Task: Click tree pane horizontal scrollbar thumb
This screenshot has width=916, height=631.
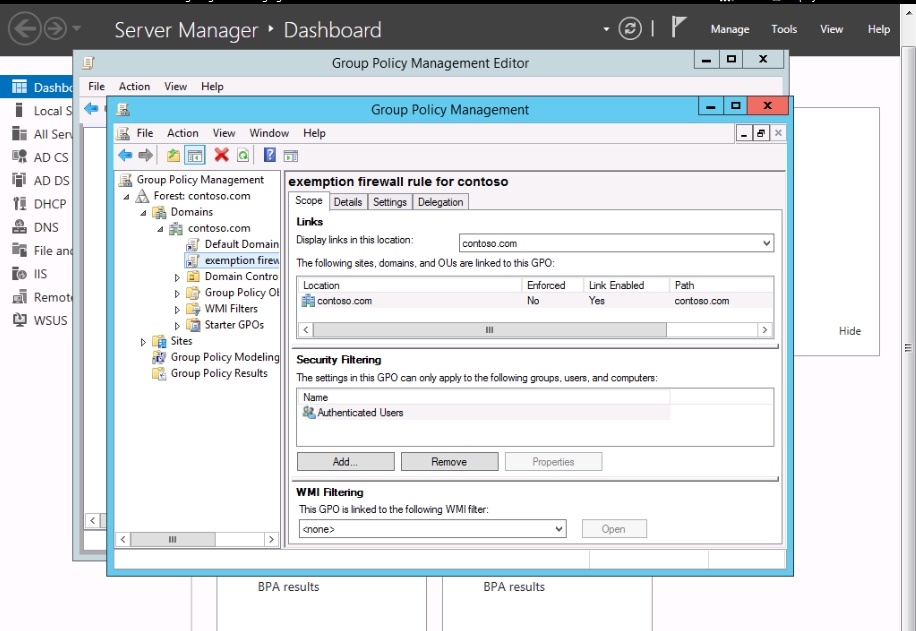Action: pos(172,539)
